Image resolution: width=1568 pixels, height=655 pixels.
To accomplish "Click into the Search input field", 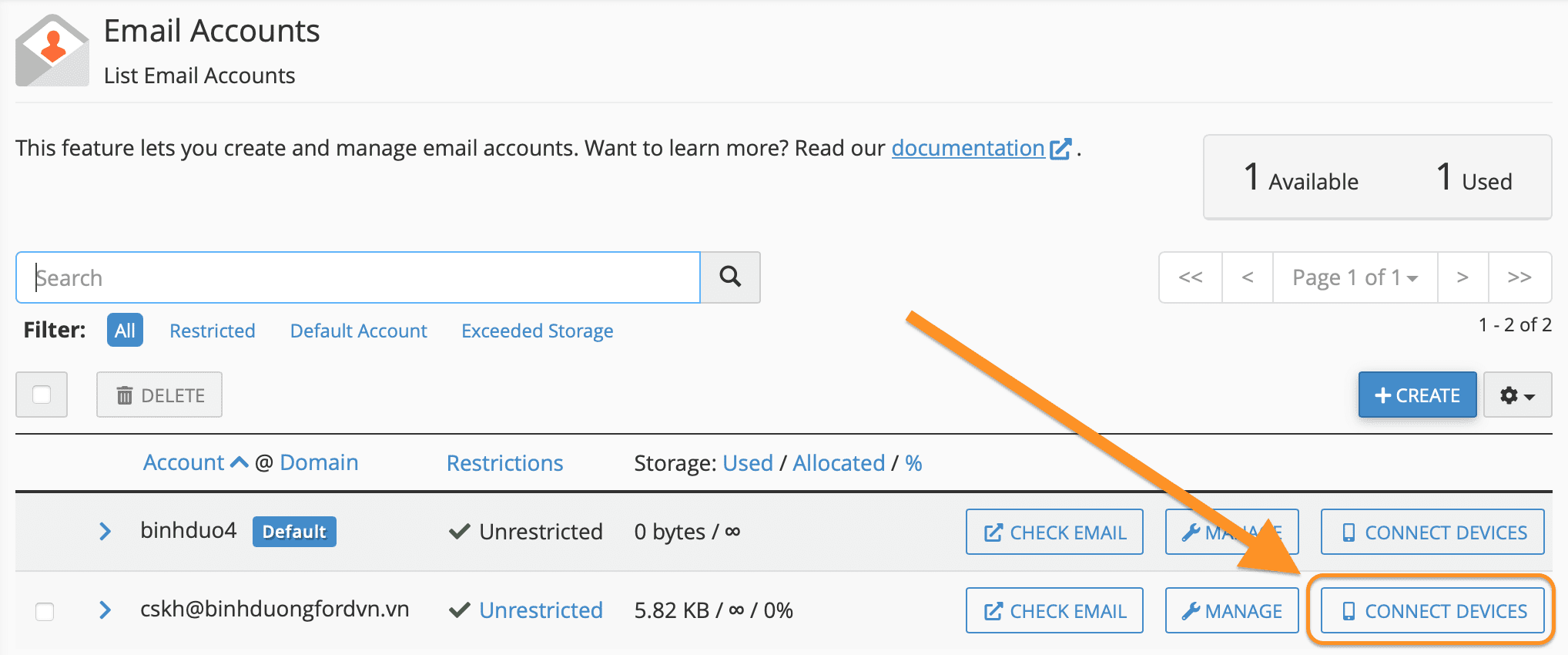I will 358,277.
